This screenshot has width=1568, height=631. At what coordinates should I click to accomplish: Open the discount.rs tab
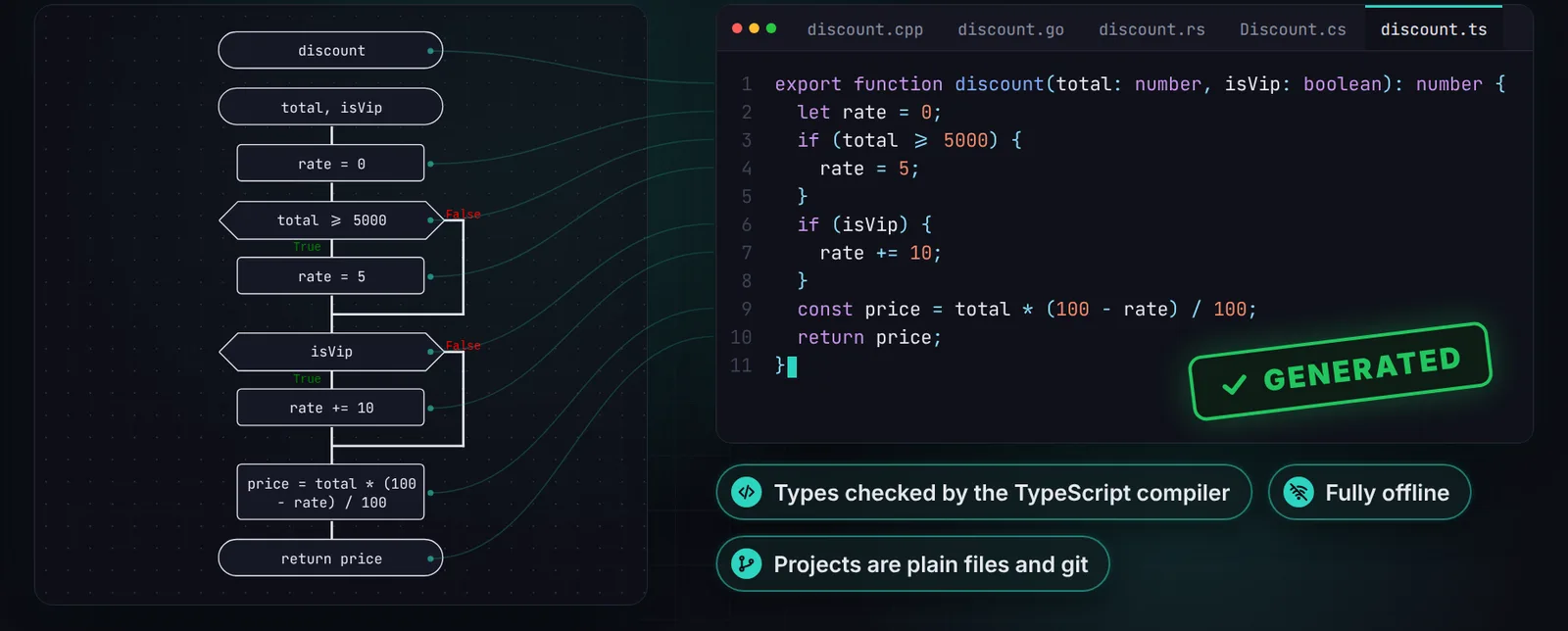click(1151, 29)
